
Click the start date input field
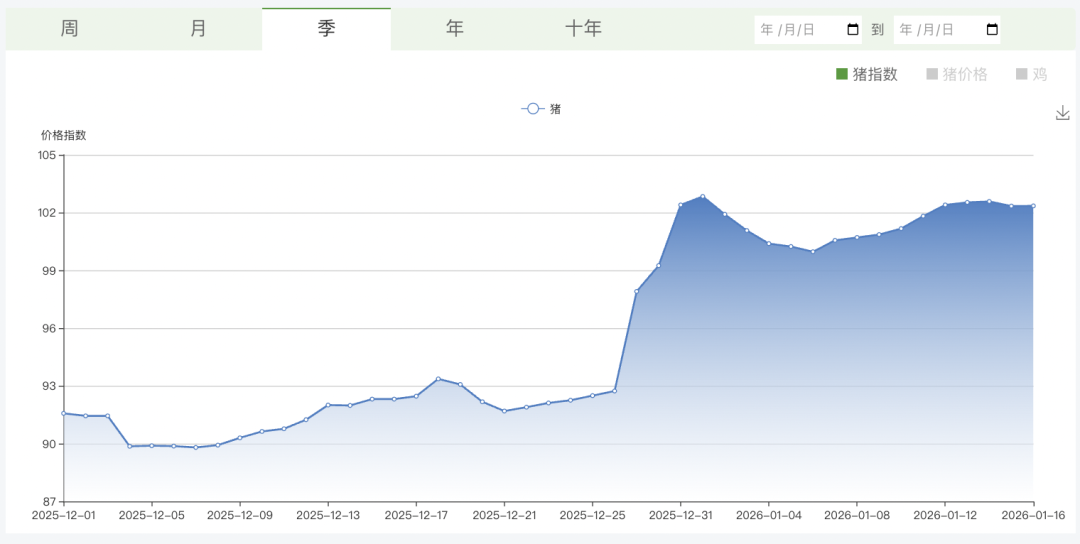798,30
